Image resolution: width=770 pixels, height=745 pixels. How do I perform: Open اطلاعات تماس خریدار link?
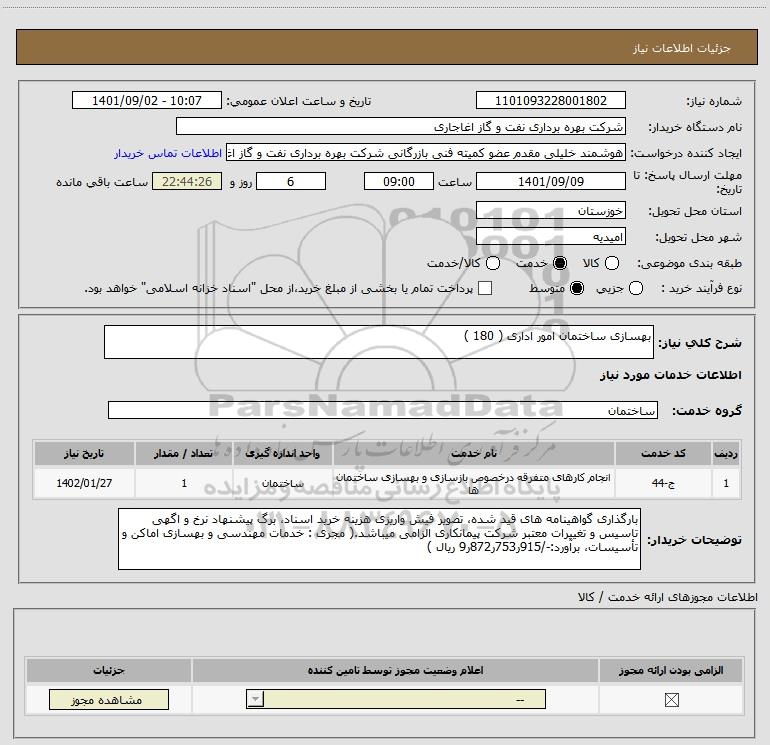(168, 153)
